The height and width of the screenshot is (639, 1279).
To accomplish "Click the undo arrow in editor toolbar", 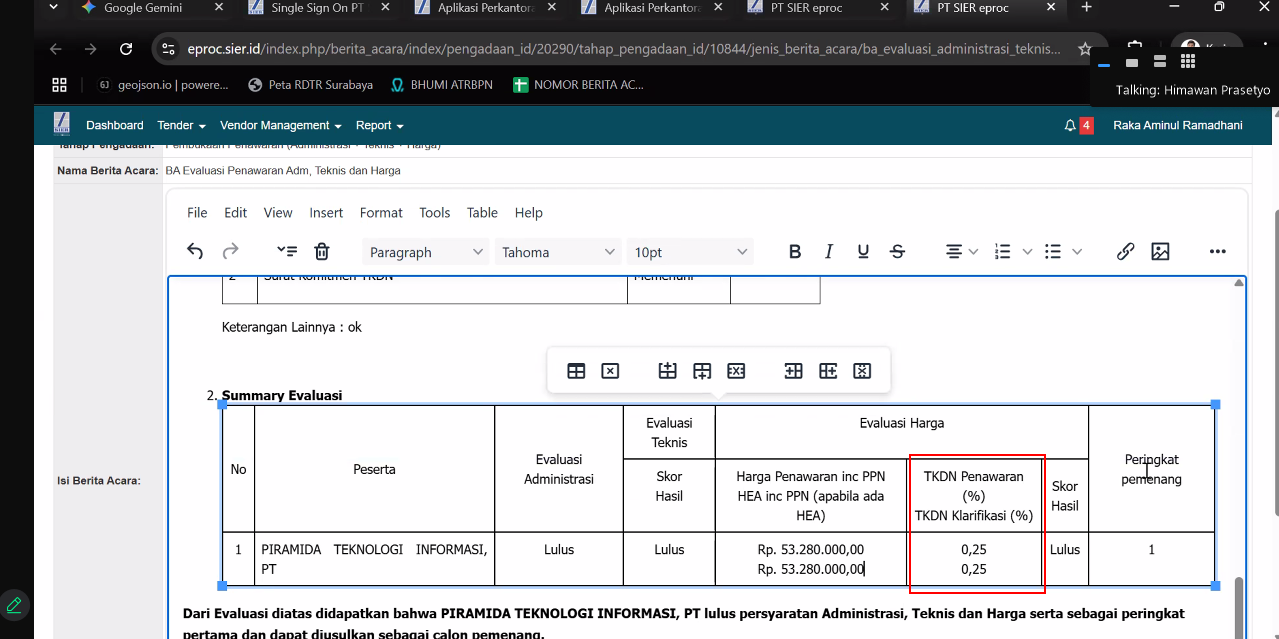I will [195, 252].
